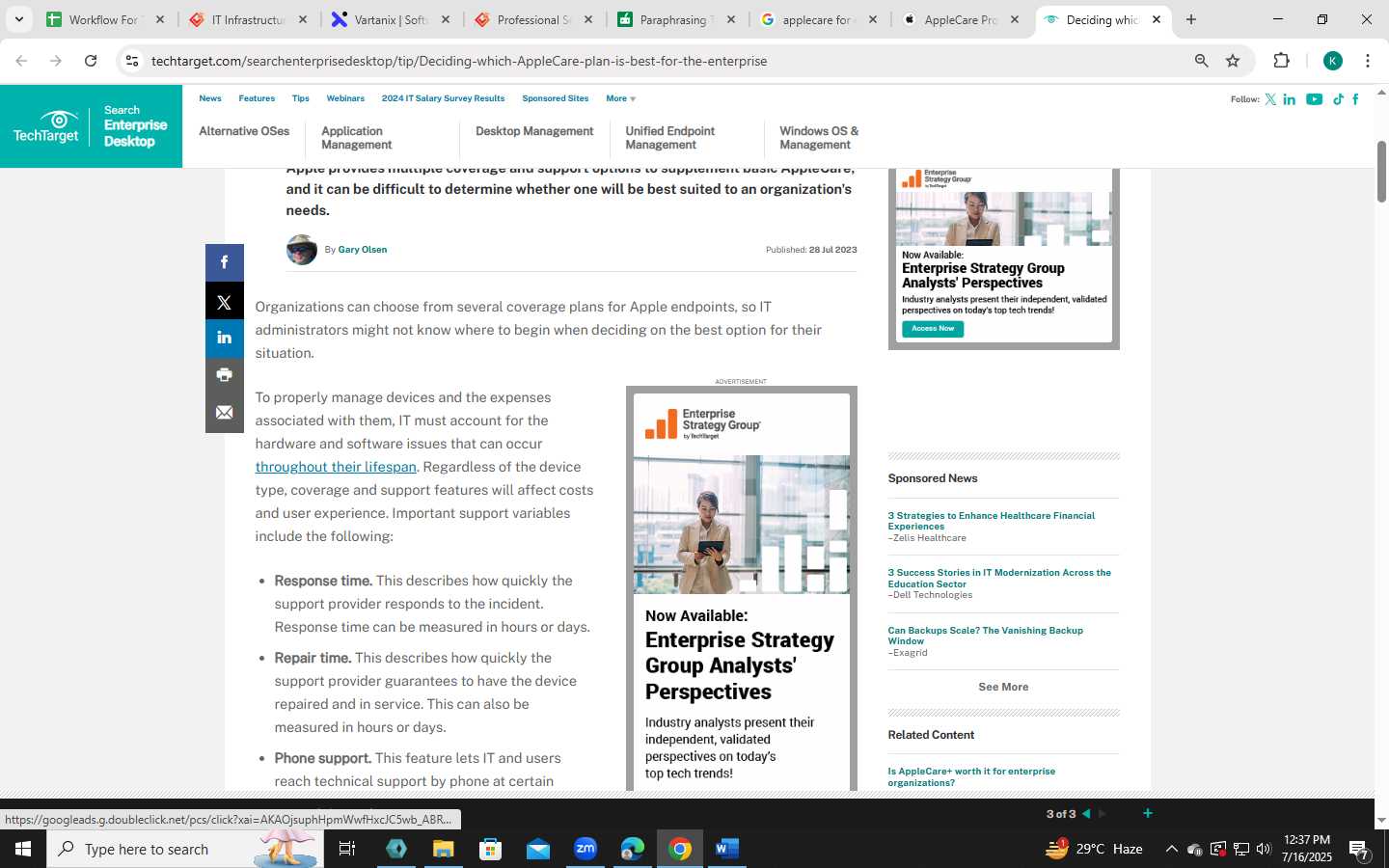This screenshot has height=868, width=1389.
Task: Share article on Facebook sidebar icon
Action: pos(224,262)
